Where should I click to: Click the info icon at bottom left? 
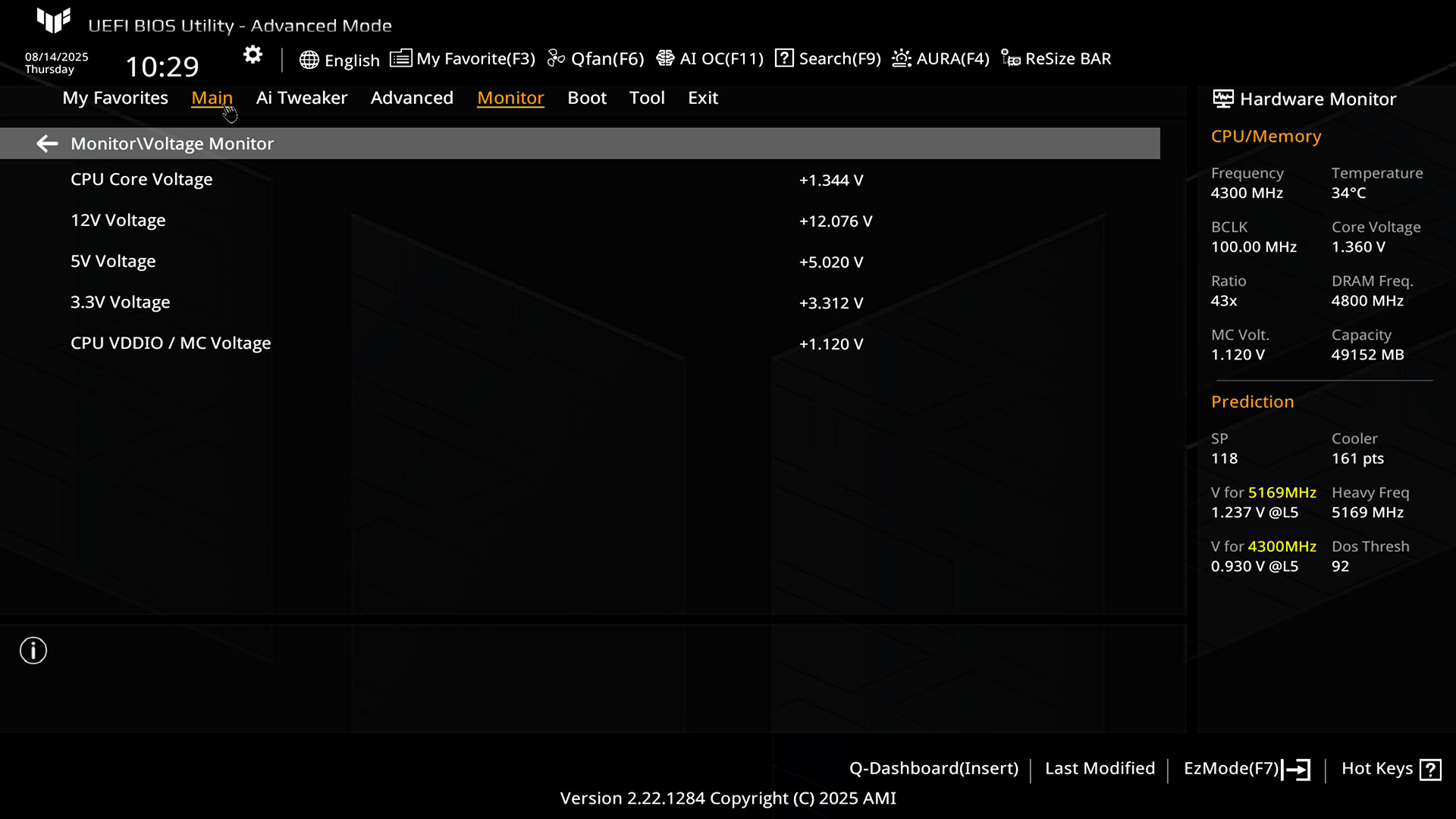pos(33,651)
